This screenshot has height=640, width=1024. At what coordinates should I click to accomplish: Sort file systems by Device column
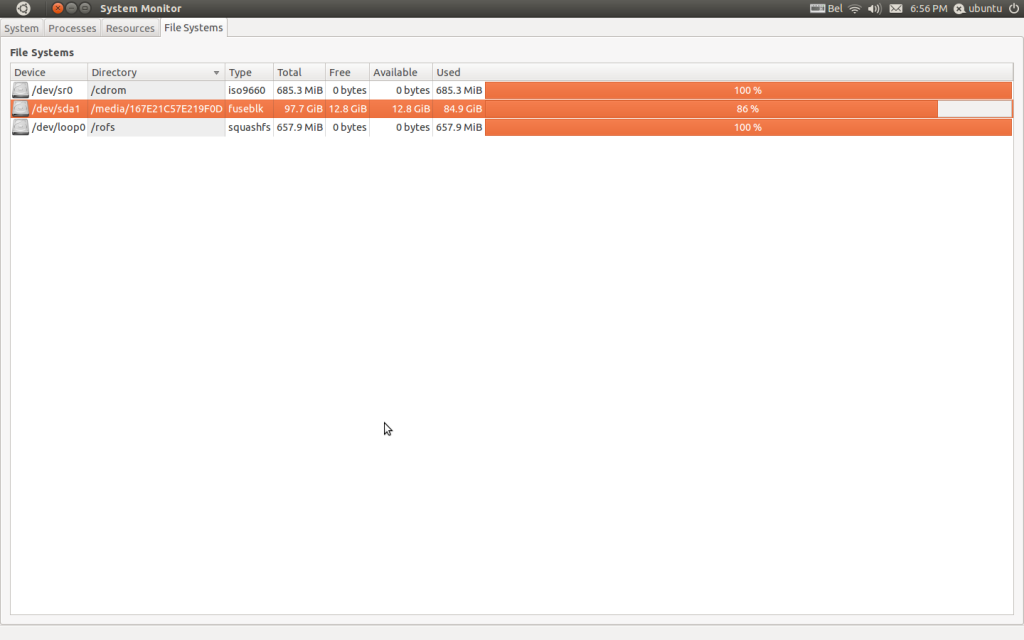point(49,73)
